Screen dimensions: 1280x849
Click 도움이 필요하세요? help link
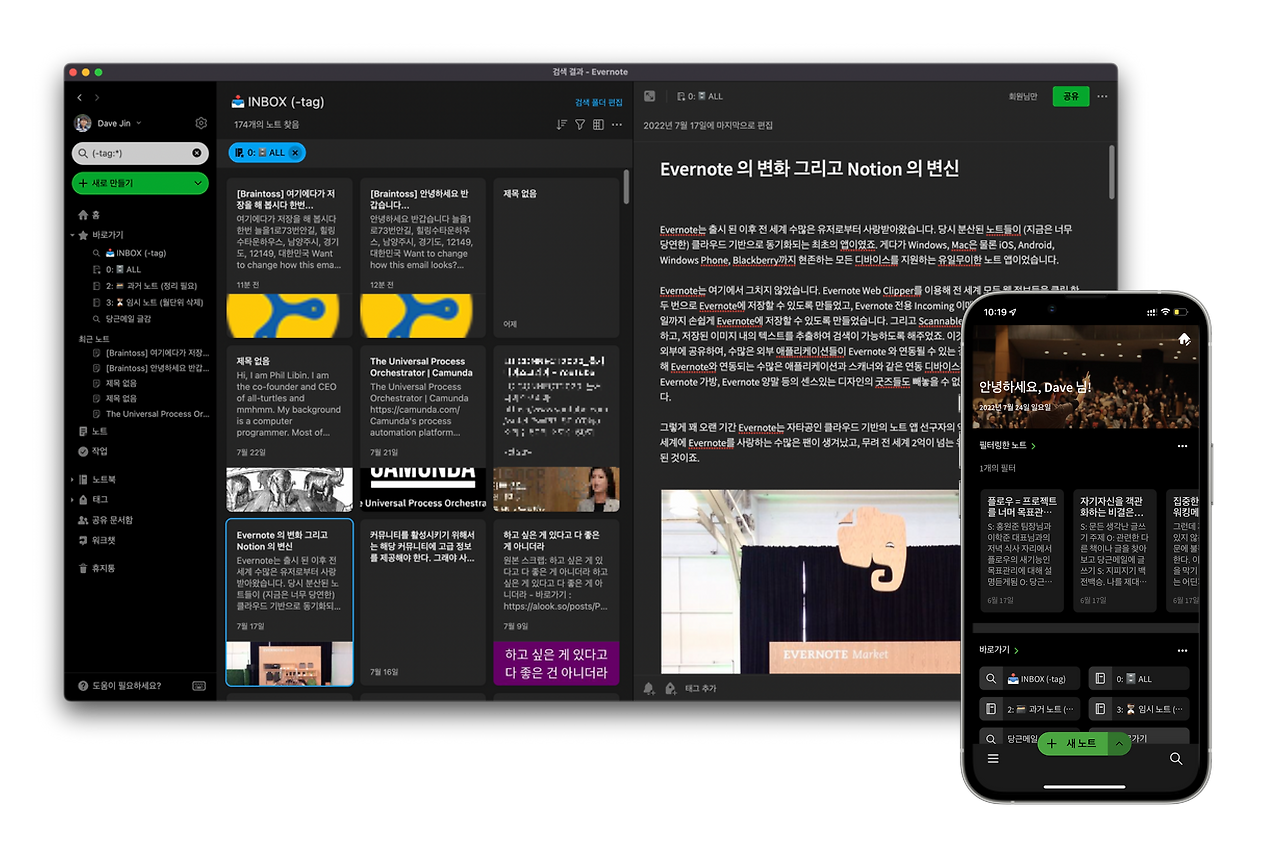coord(120,686)
